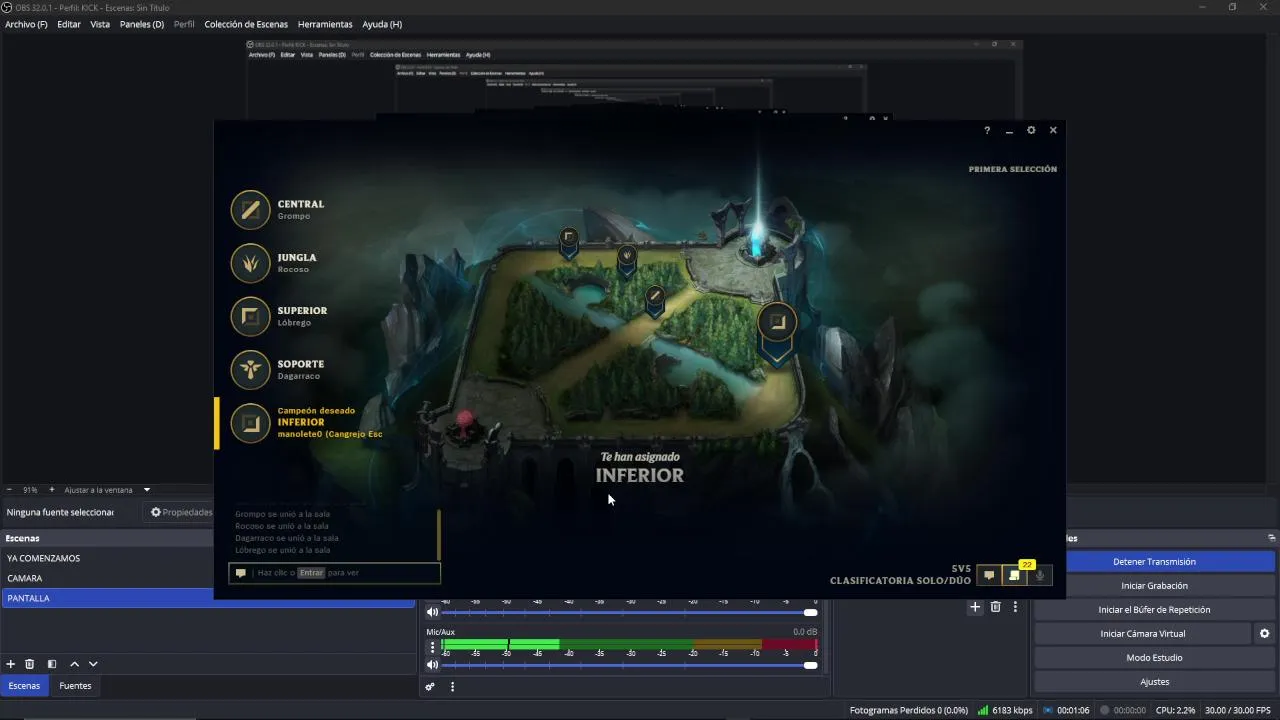Switch to the Escenas tab
Screen dimensions: 1280x720
tap(24, 686)
